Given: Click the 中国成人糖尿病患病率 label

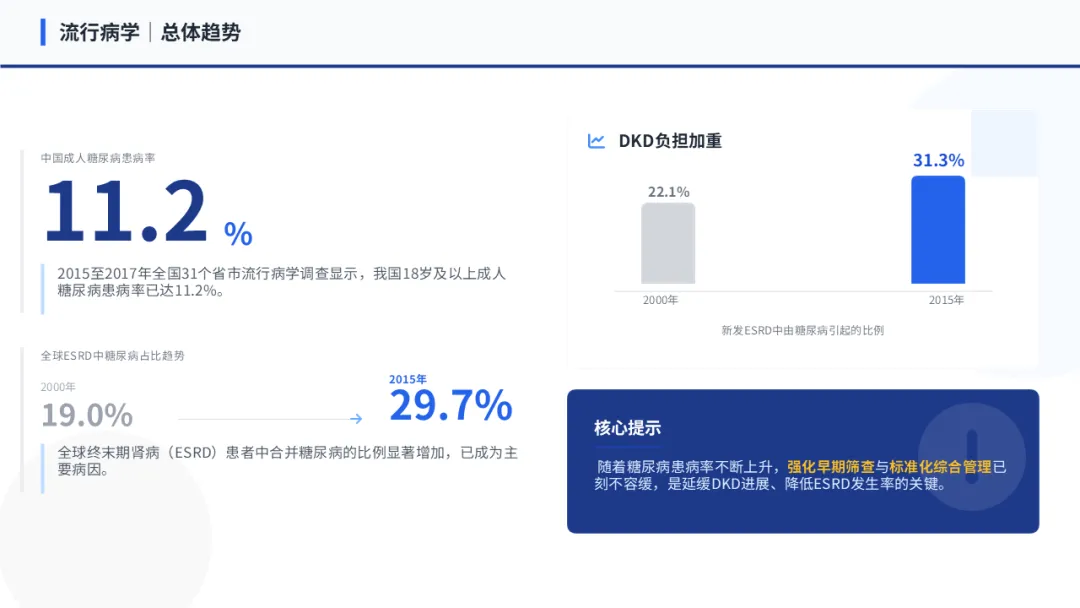Looking at the screenshot, I should (98, 158).
